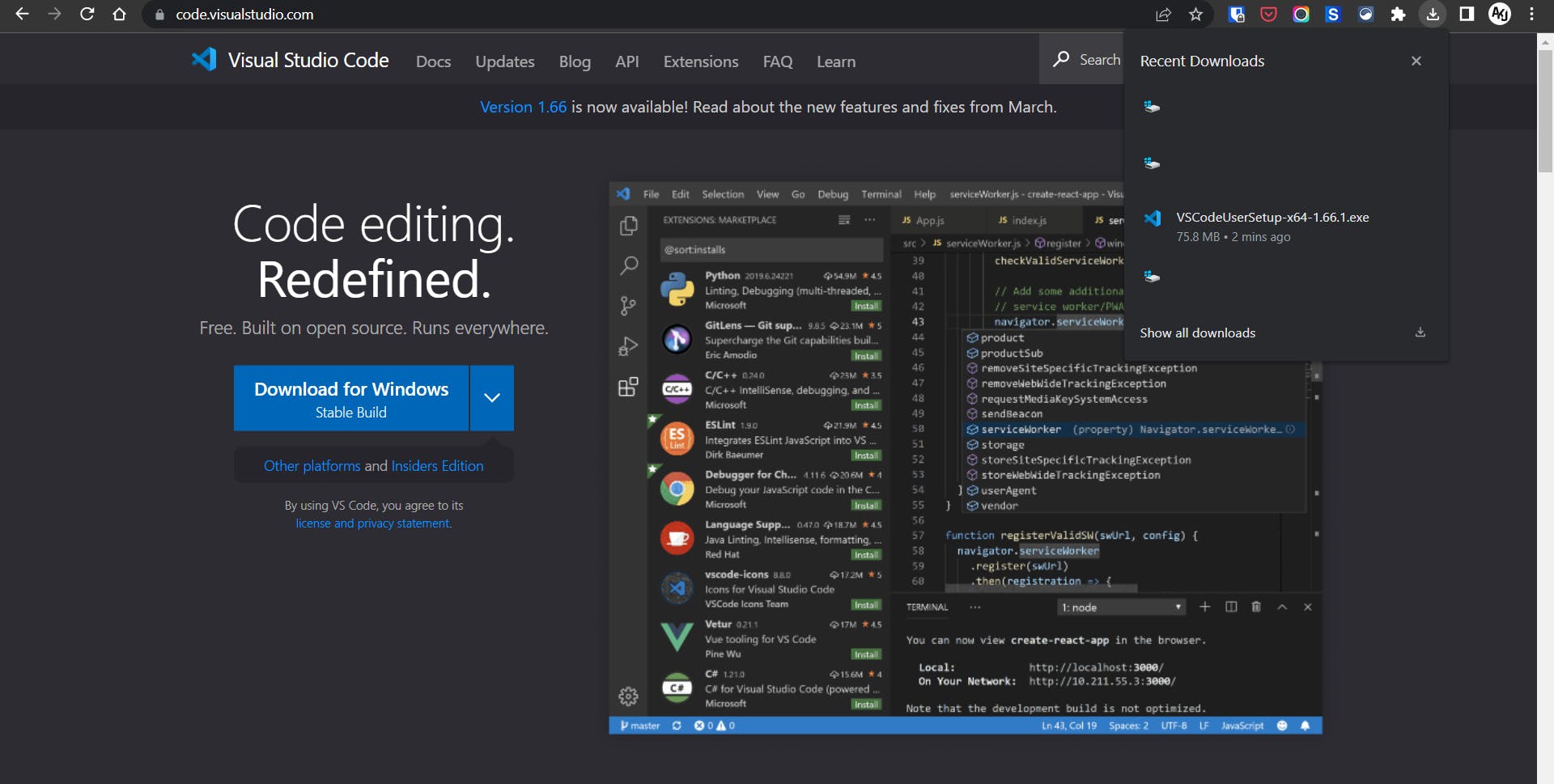Open the browser three-dot menu

1532,14
